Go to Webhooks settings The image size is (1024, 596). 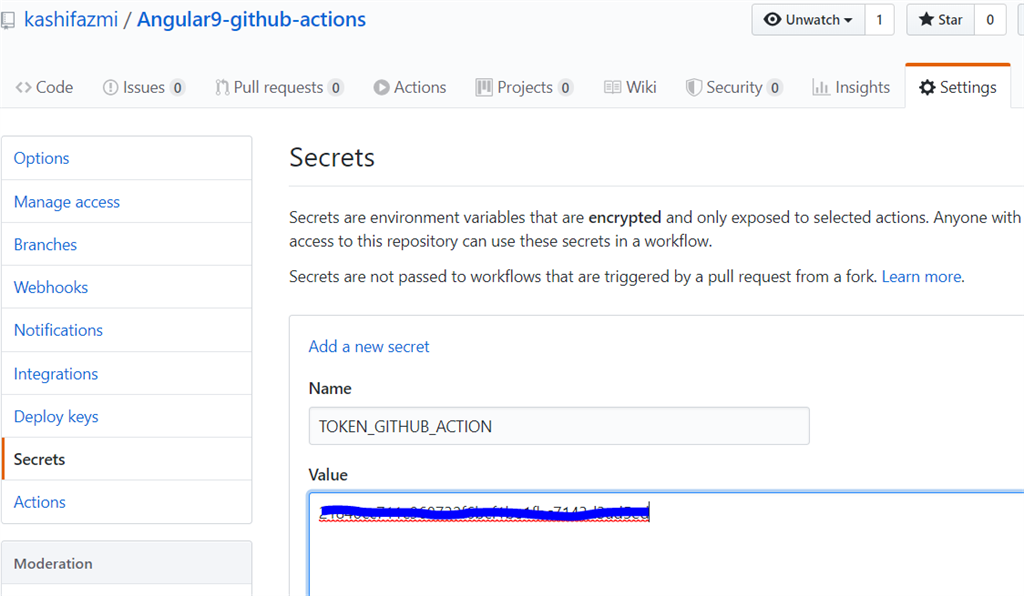[51, 288]
